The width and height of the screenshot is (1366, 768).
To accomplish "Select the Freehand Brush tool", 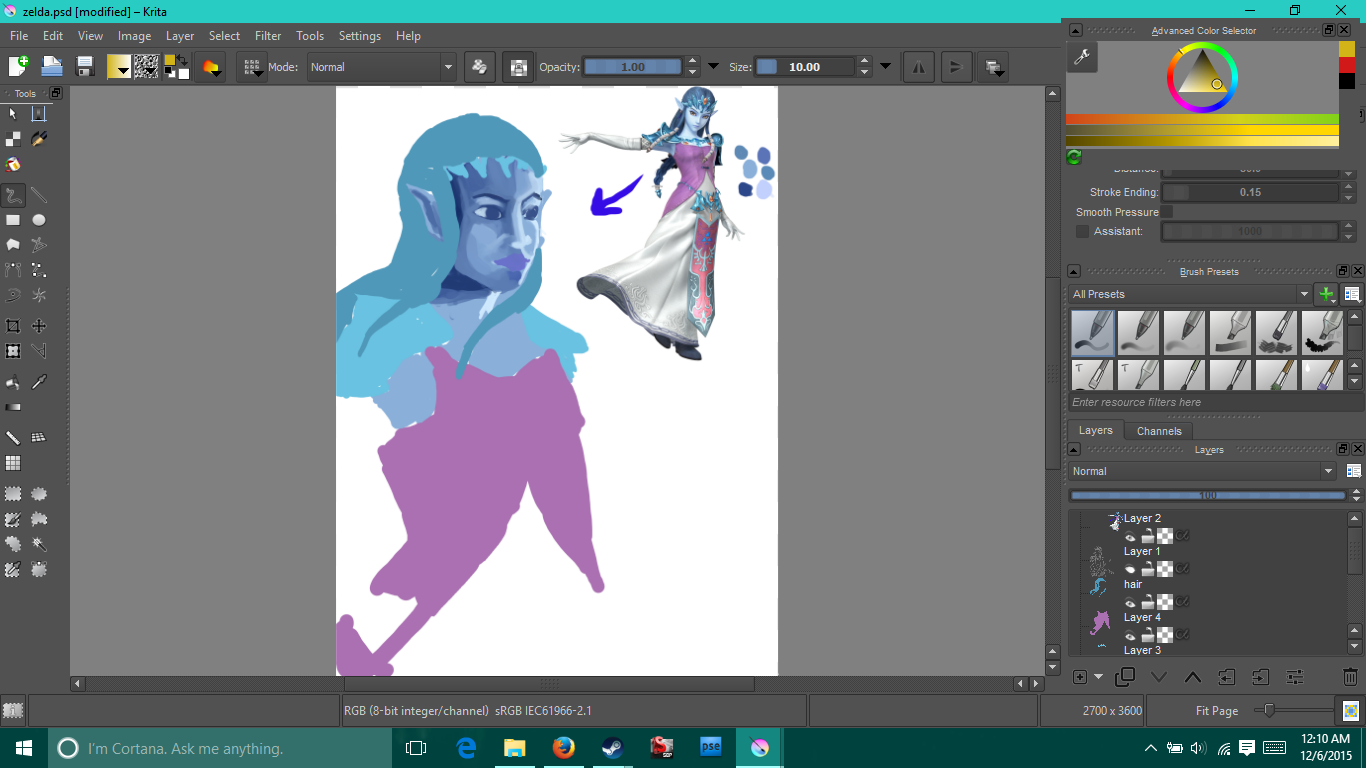I will click(13, 195).
